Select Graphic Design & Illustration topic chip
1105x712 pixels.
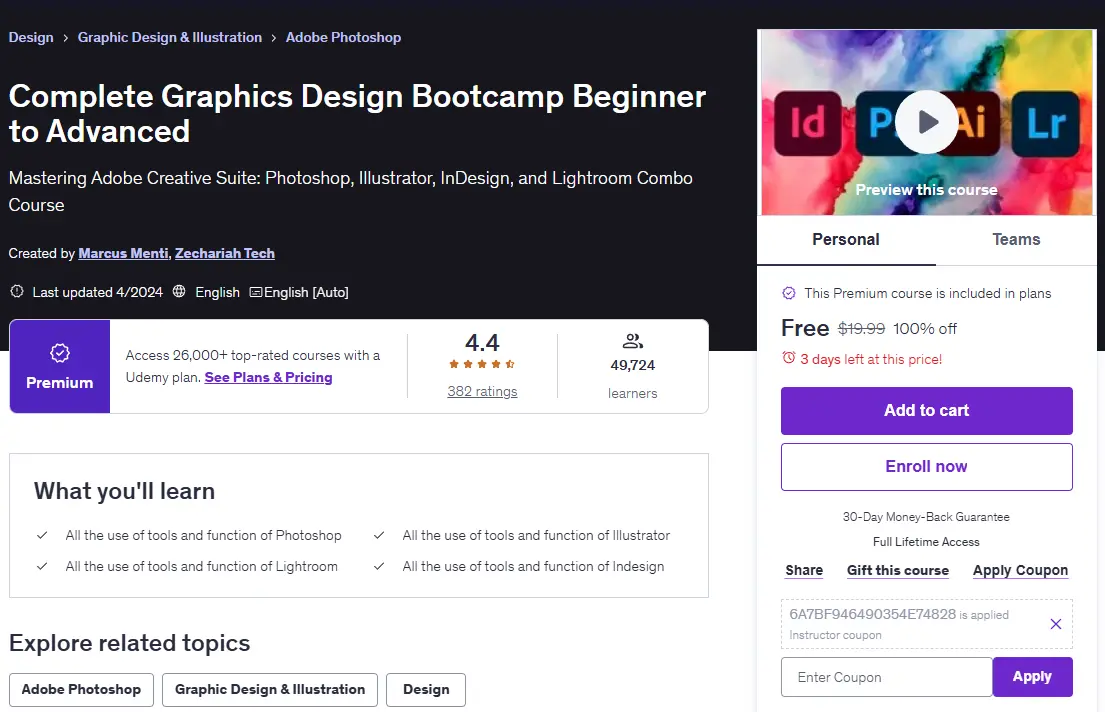(x=270, y=689)
